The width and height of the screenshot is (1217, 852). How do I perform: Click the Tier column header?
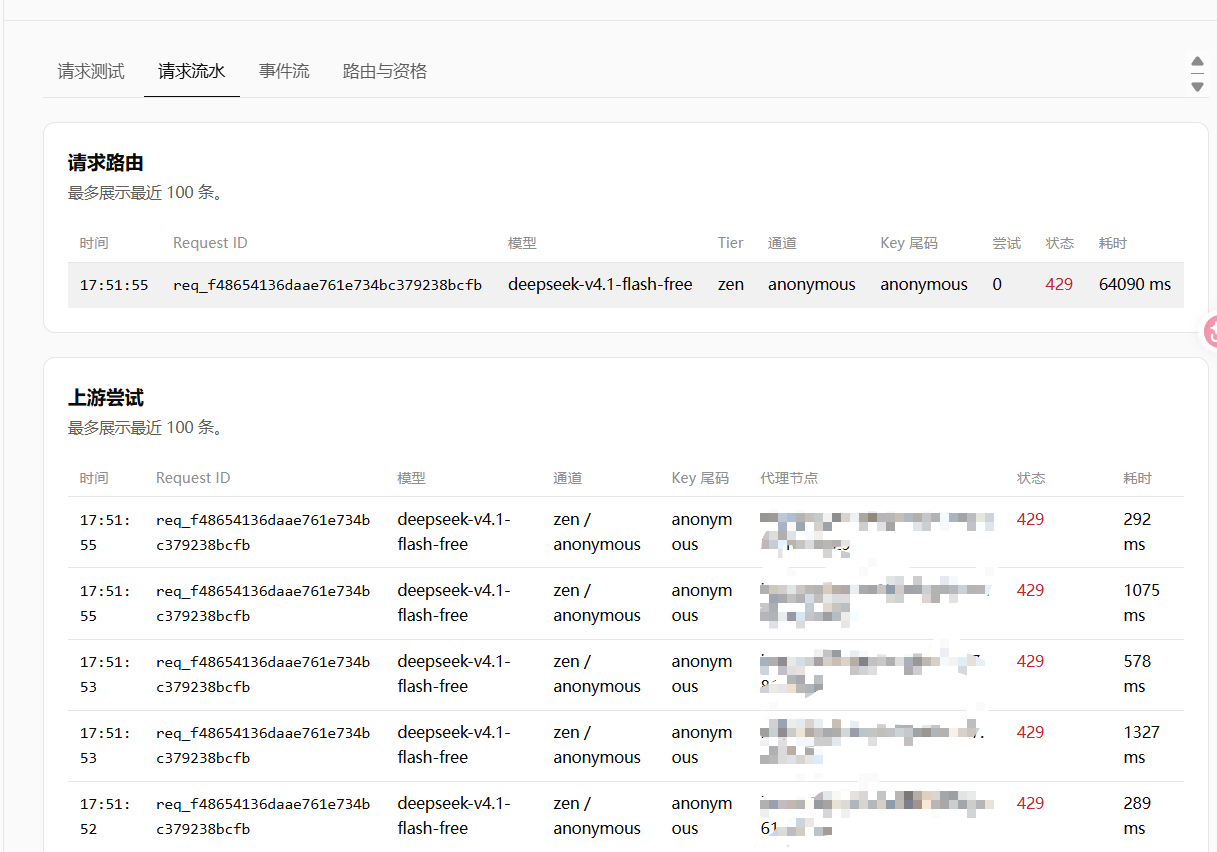click(x=731, y=243)
